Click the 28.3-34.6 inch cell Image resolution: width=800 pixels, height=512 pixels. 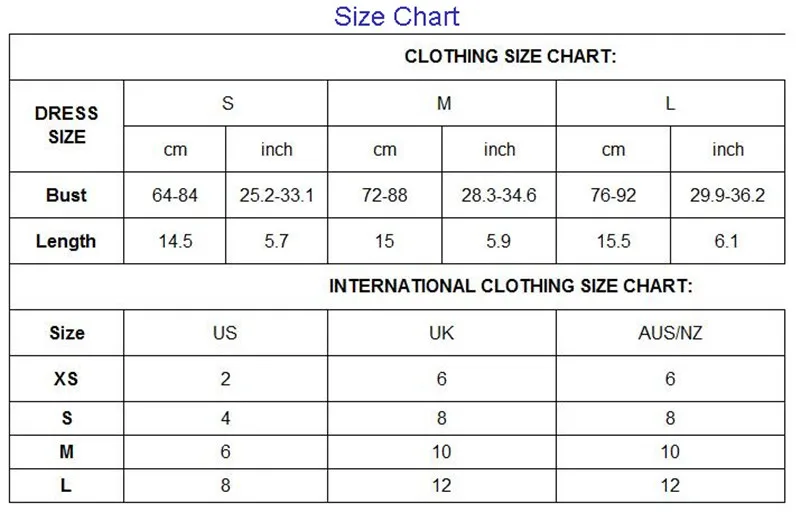[499, 195]
